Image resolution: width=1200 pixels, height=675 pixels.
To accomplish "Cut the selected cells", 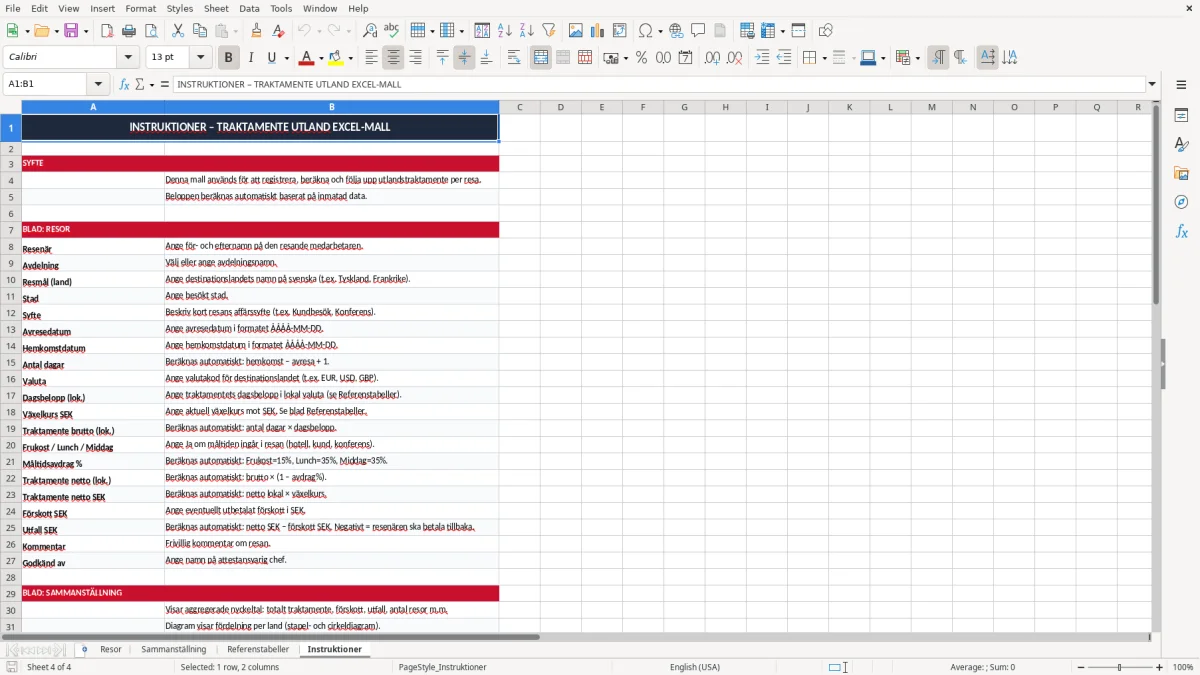I will 178,31.
